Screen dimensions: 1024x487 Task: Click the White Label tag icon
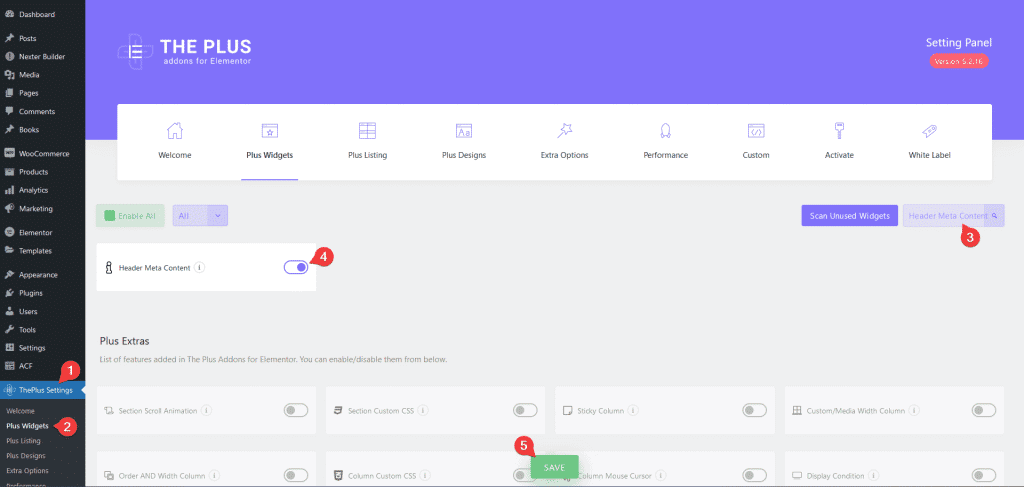coord(929,131)
